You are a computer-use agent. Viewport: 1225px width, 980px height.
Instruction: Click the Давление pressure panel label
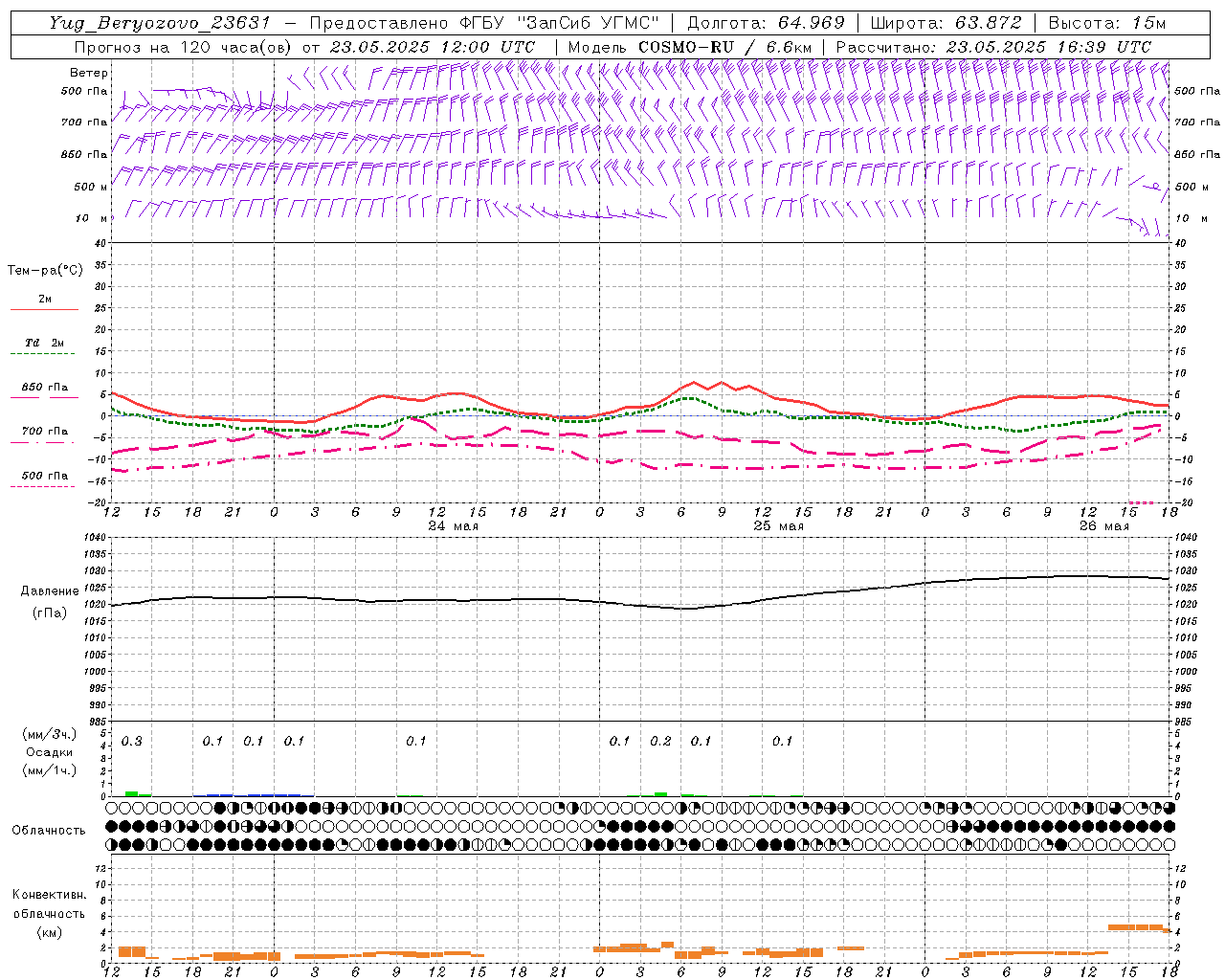click(x=49, y=591)
